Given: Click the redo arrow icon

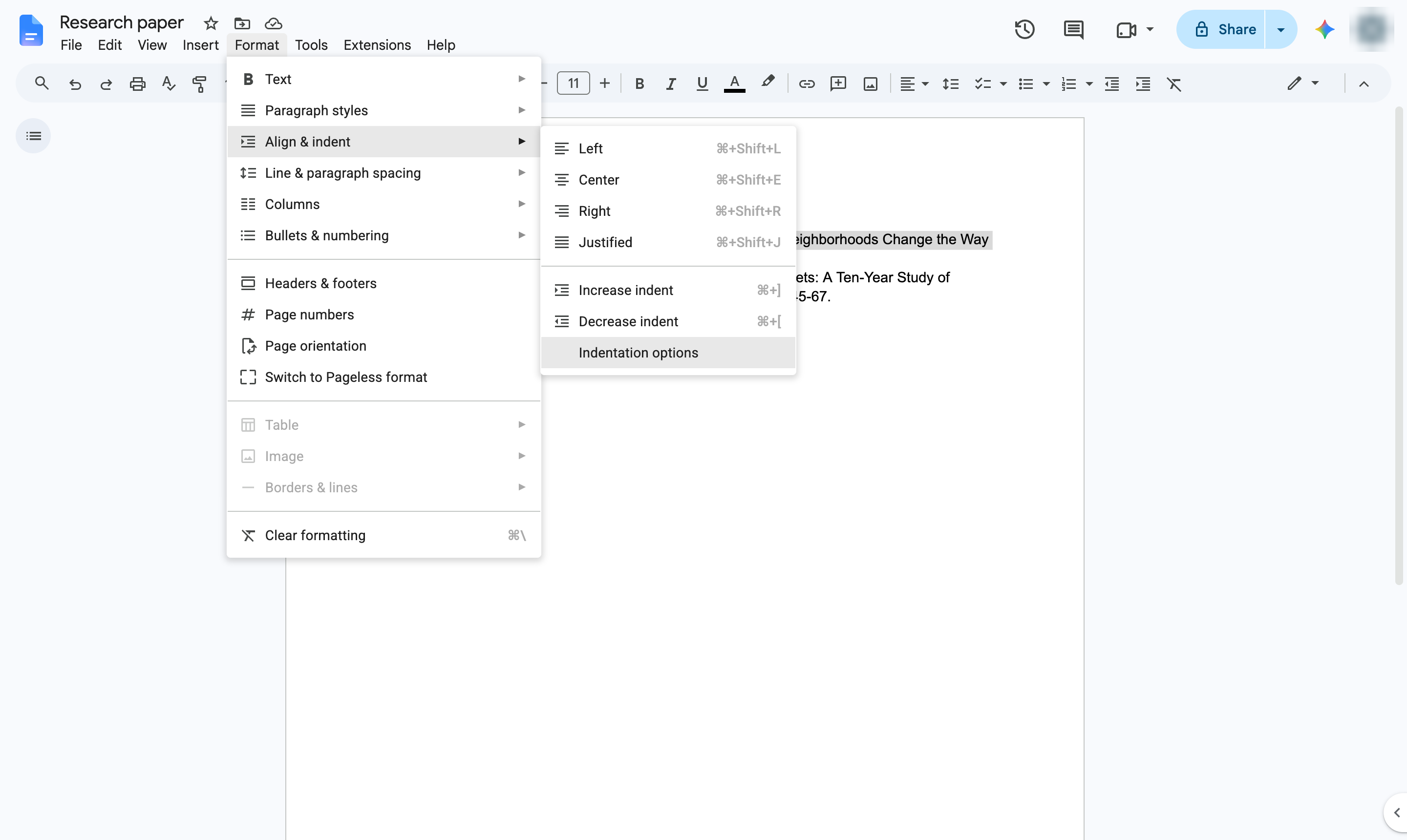Looking at the screenshot, I should coord(106,84).
